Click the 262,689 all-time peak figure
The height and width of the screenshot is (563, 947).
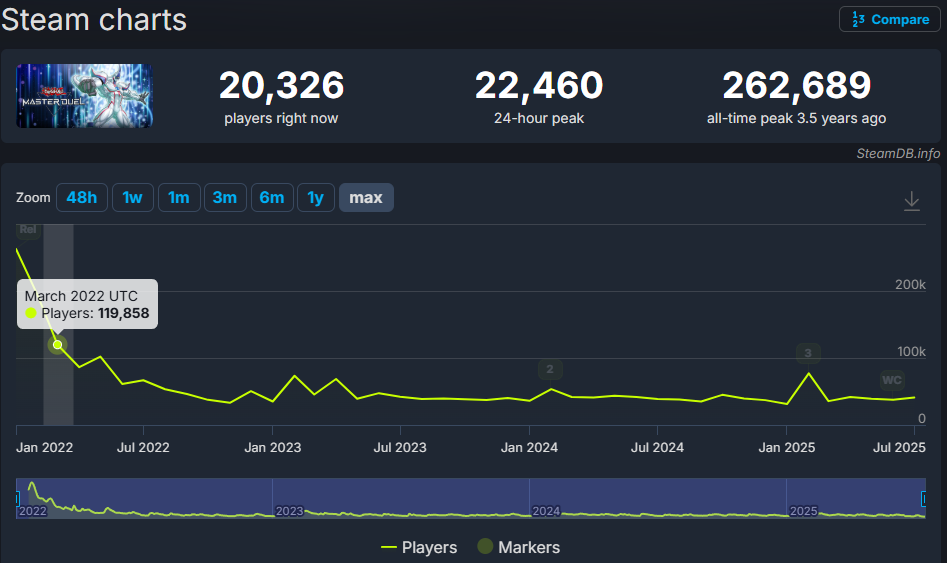[797, 85]
